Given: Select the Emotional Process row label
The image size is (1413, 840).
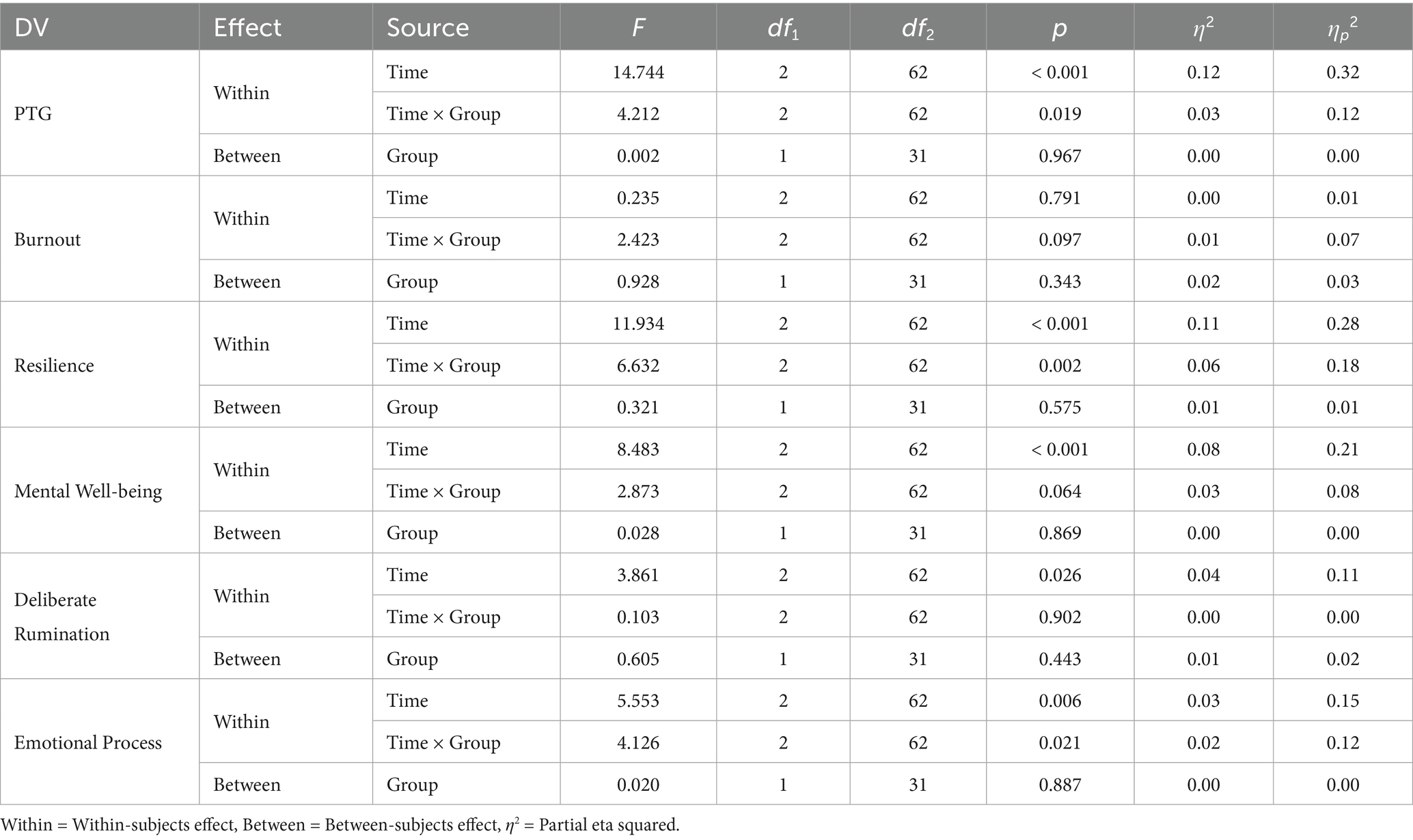Looking at the screenshot, I should point(88,742).
